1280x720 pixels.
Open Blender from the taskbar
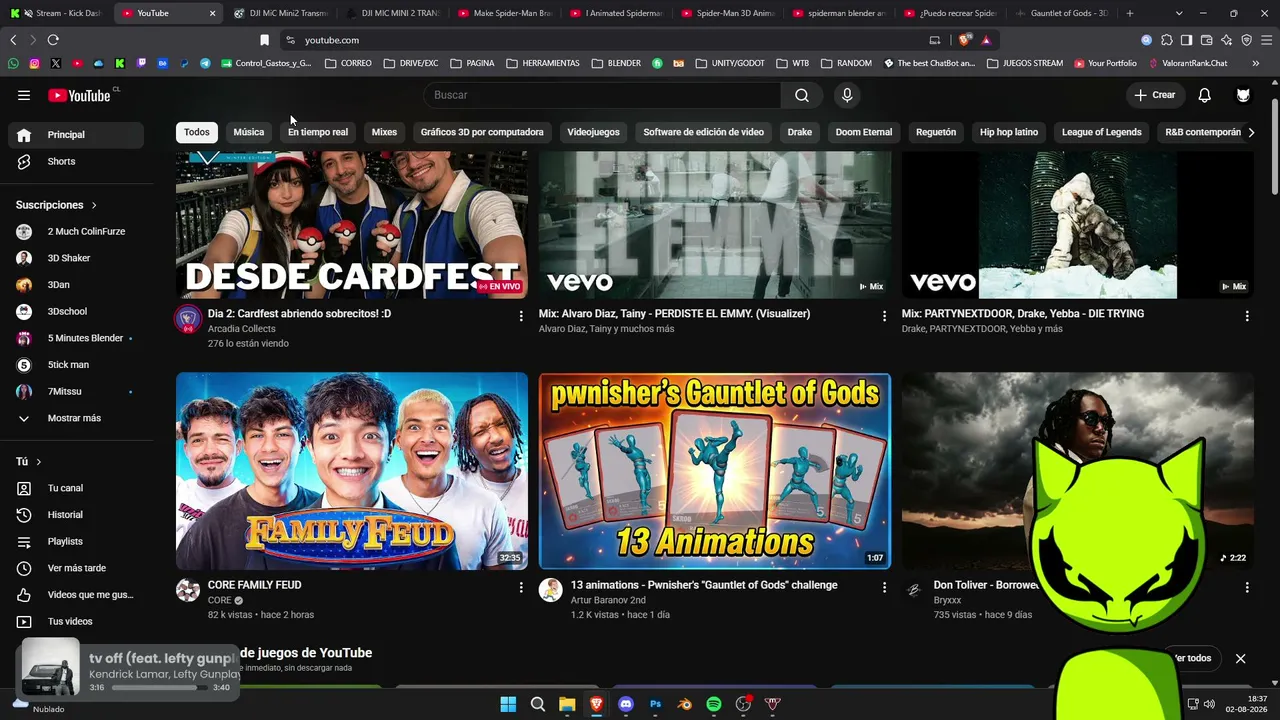click(685, 704)
